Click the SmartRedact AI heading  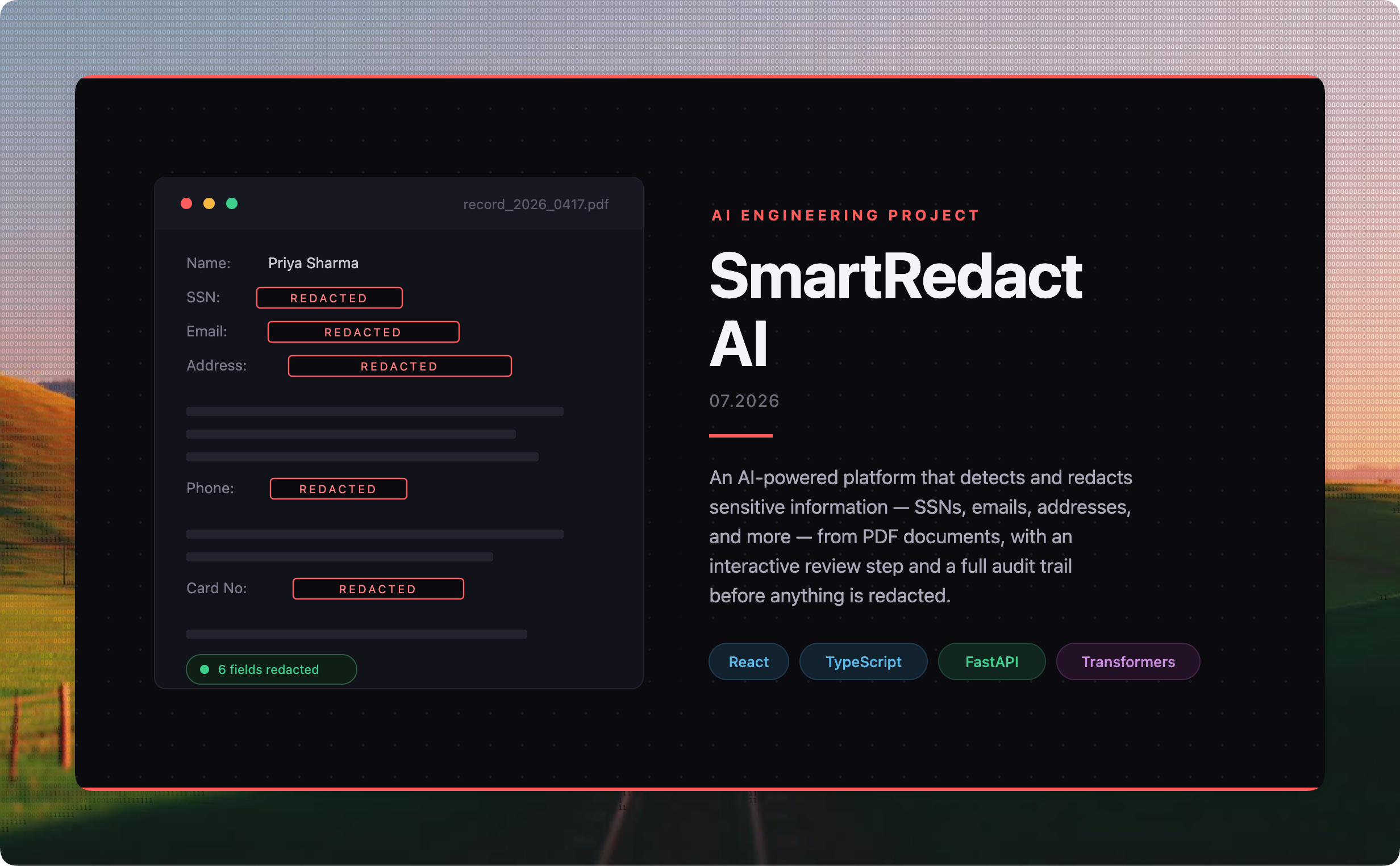[x=895, y=309]
